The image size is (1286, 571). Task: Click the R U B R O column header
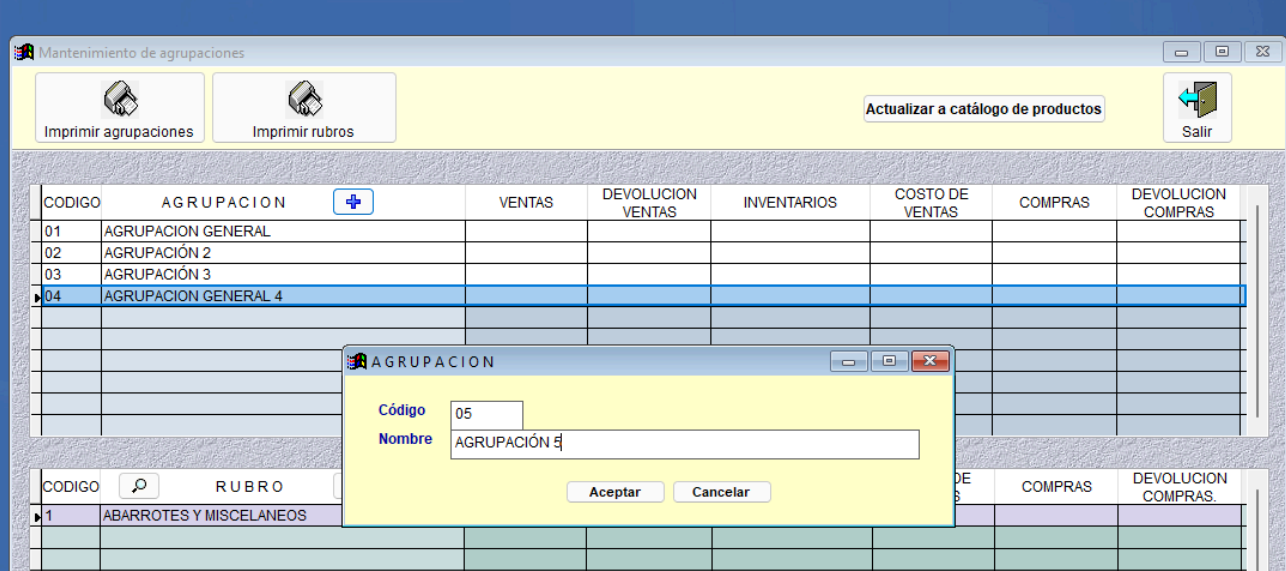point(250,486)
